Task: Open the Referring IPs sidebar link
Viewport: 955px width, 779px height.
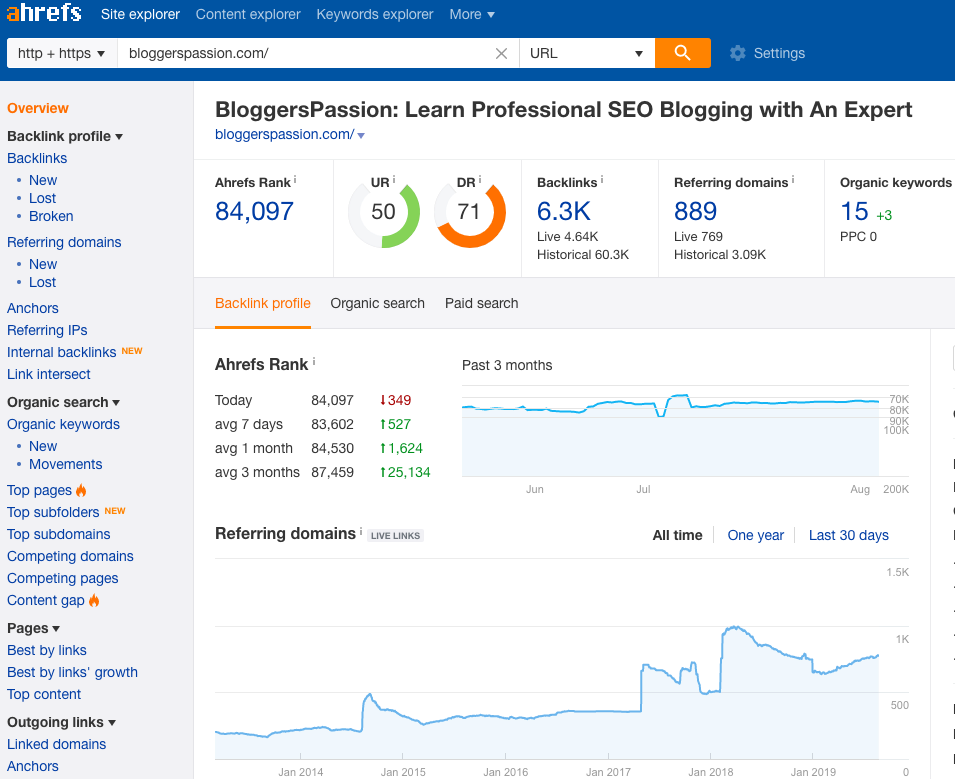Action: pyautogui.click(x=47, y=330)
